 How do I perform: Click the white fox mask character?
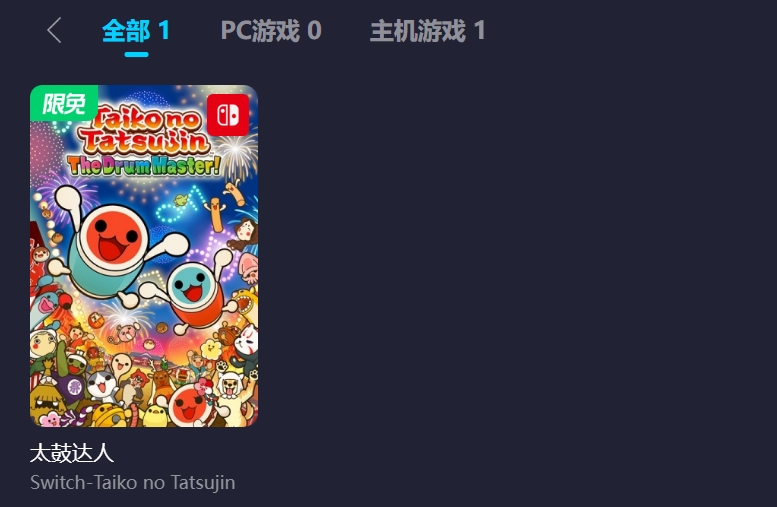coord(246,340)
